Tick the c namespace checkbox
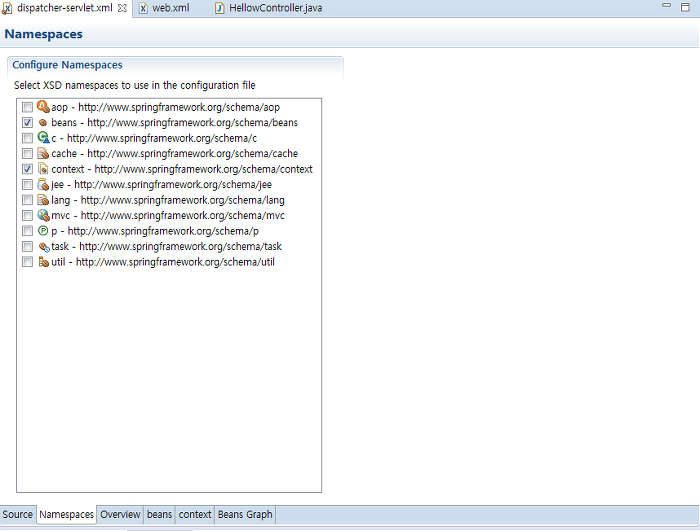The height and width of the screenshot is (531, 700). [x=28, y=138]
